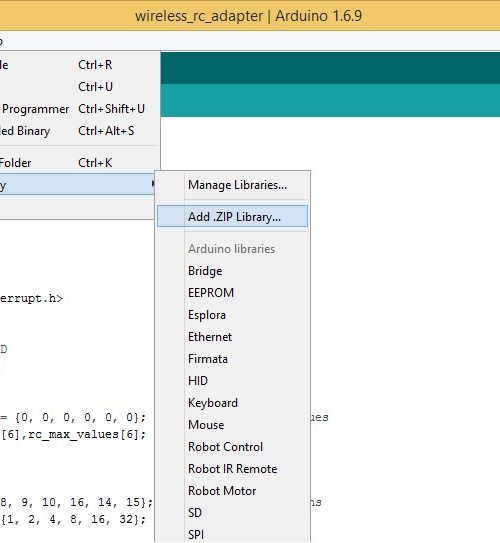Viewport: 500px width, 543px height.
Task: Click the rc_max_values[6] code line
Action: [x=73, y=434]
